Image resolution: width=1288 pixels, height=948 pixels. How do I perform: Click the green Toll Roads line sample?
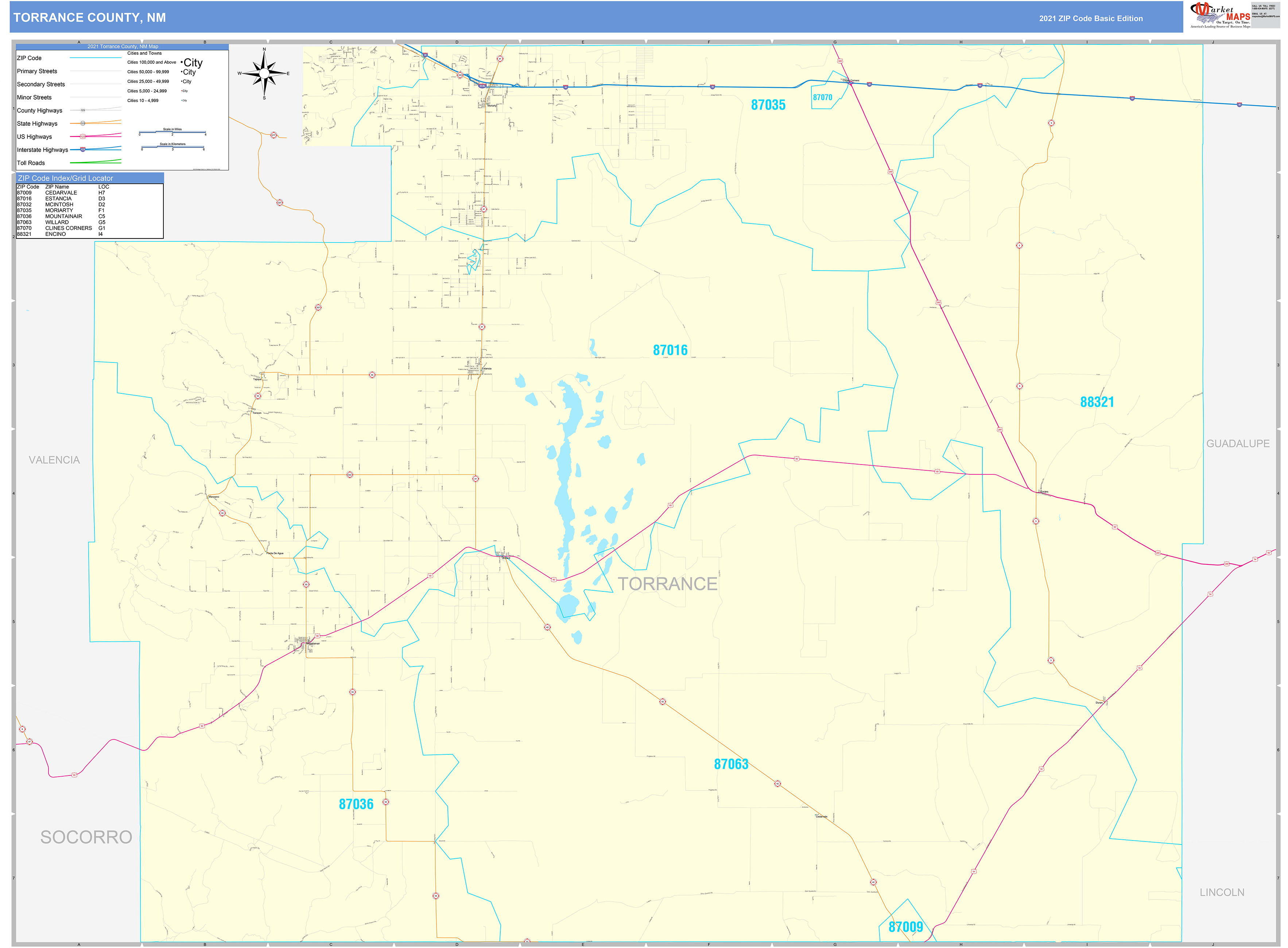click(95, 162)
